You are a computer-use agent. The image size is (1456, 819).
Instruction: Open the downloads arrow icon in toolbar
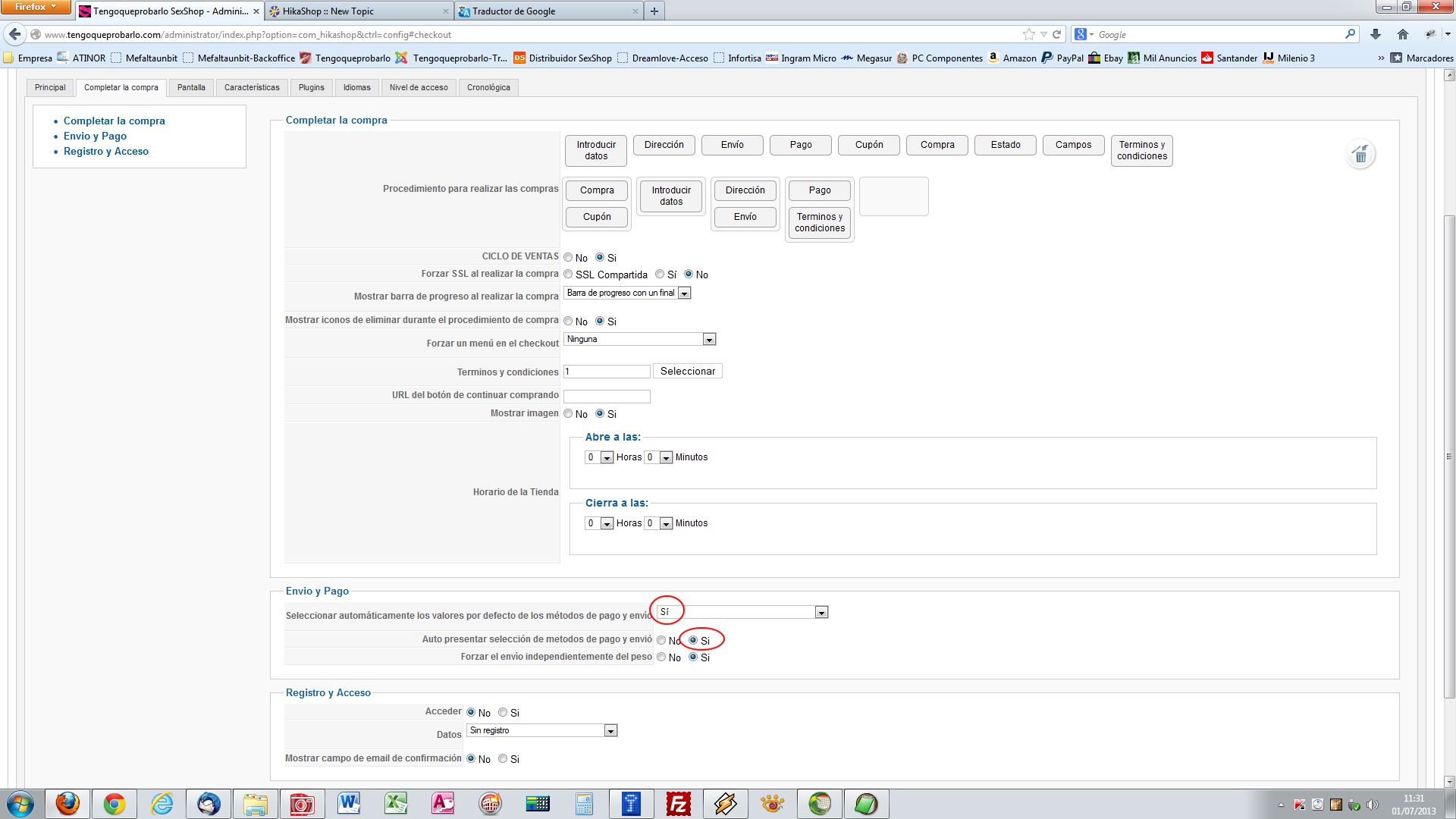[1375, 34]
